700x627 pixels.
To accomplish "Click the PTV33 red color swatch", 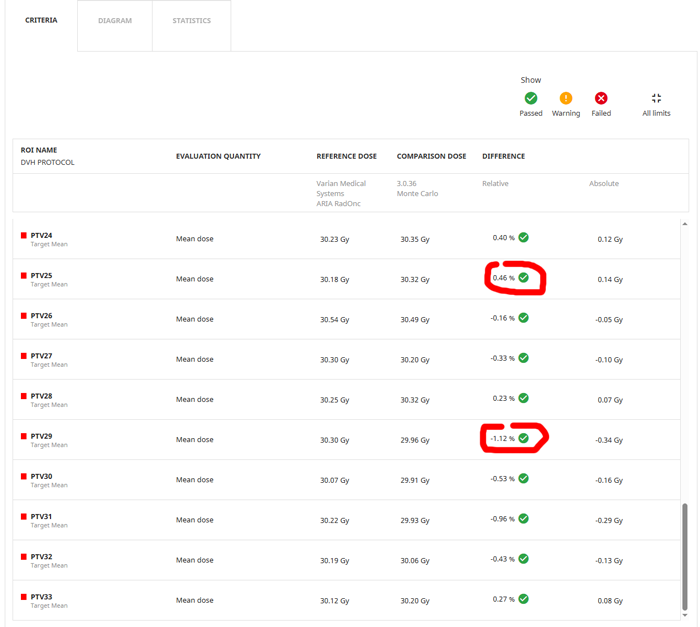I will (24, 597).
